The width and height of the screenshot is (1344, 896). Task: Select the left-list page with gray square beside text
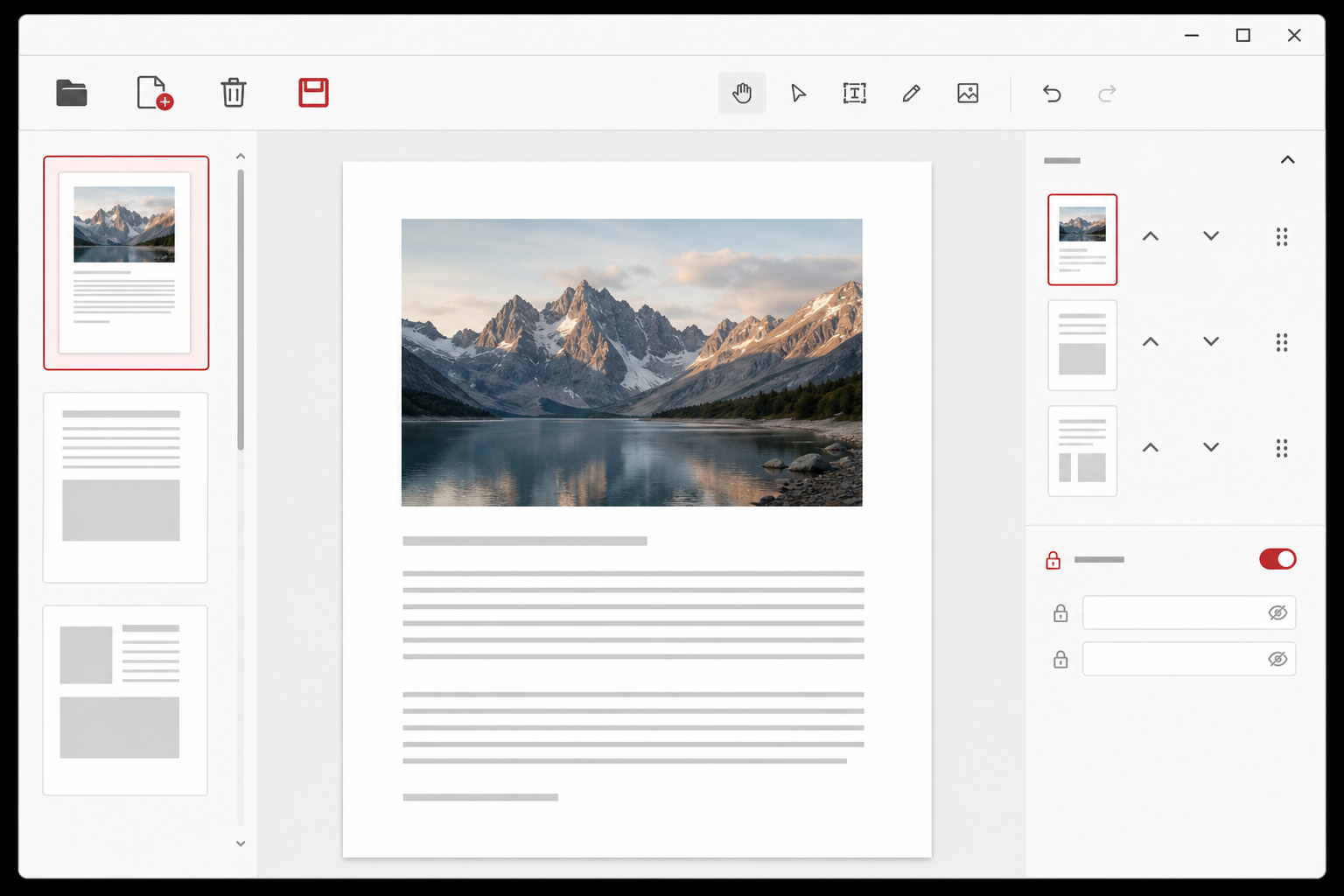point(125,700)
